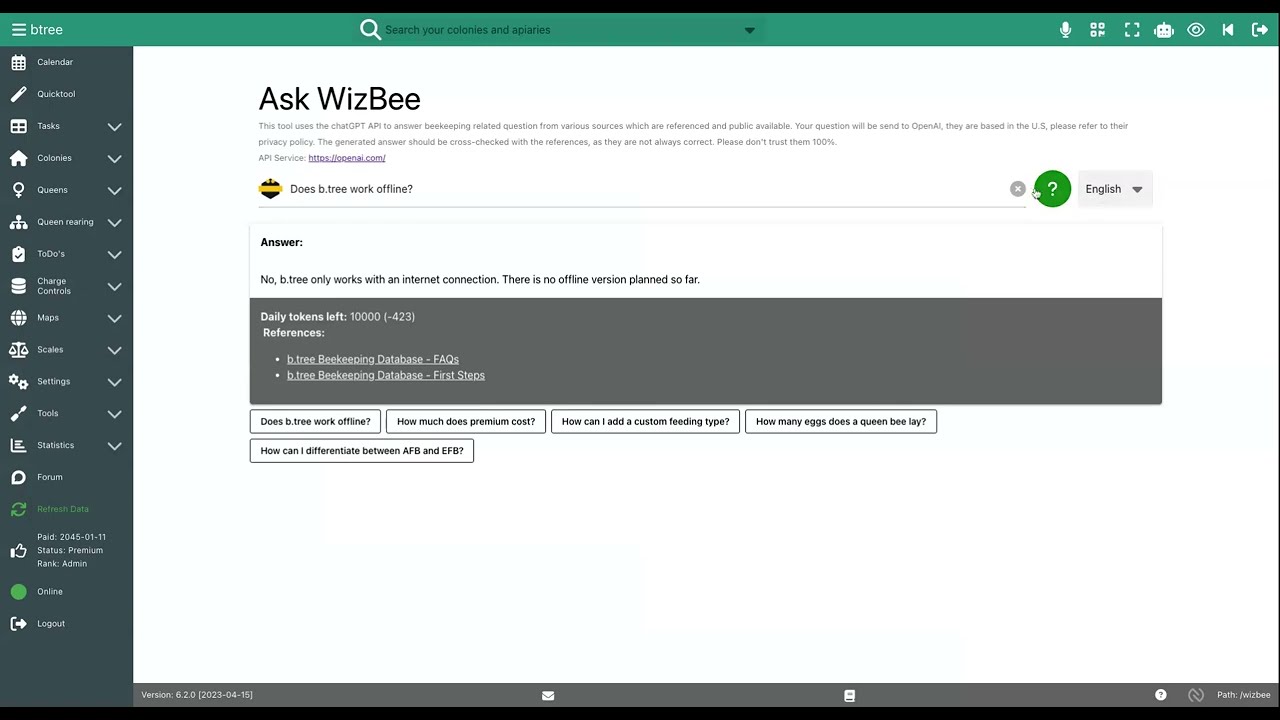Expand the Settings submenu chevron
The image size is (1280, 720).
[x=115, y=383]
